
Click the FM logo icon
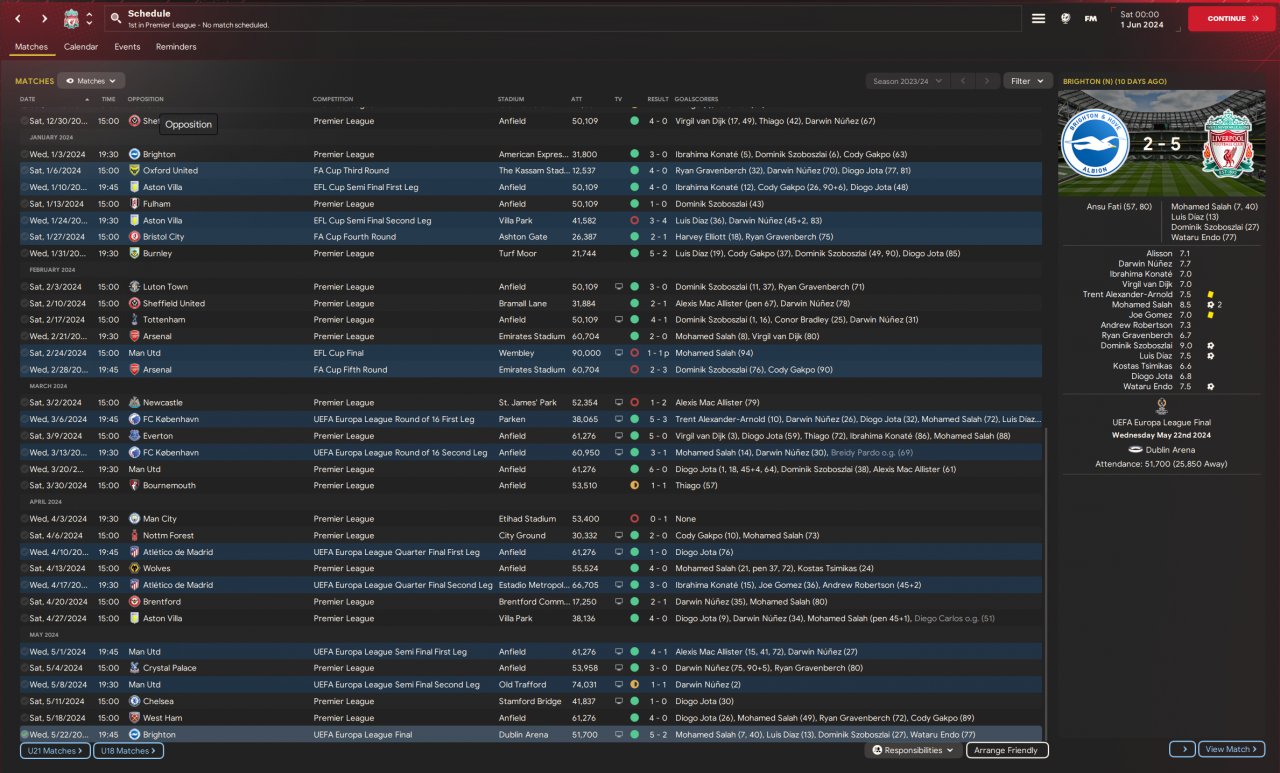click(x=1091, y=18)
